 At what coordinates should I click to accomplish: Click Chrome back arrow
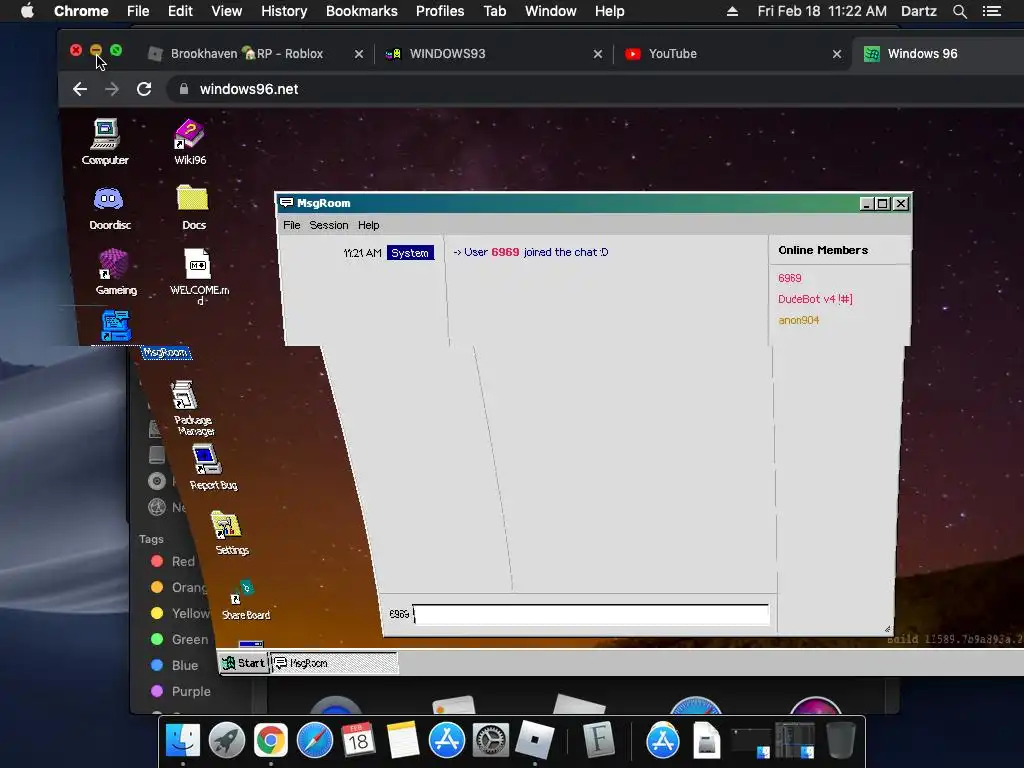pos(80,89)
